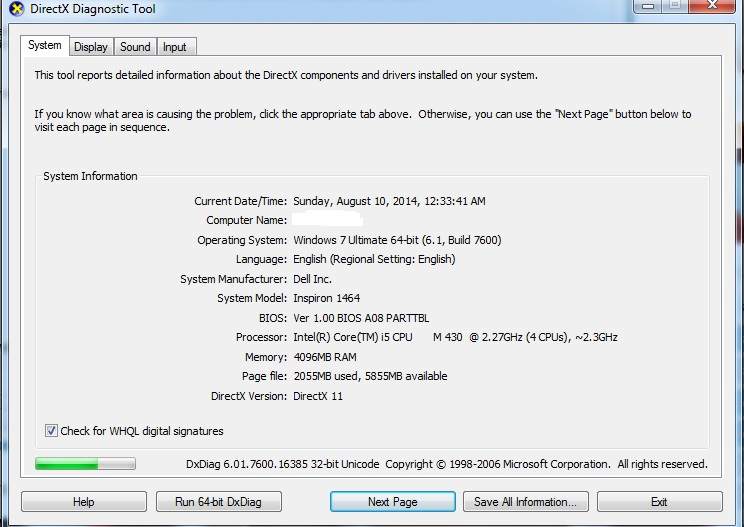
Task: Open the Display tab
Action: (91, 47)
